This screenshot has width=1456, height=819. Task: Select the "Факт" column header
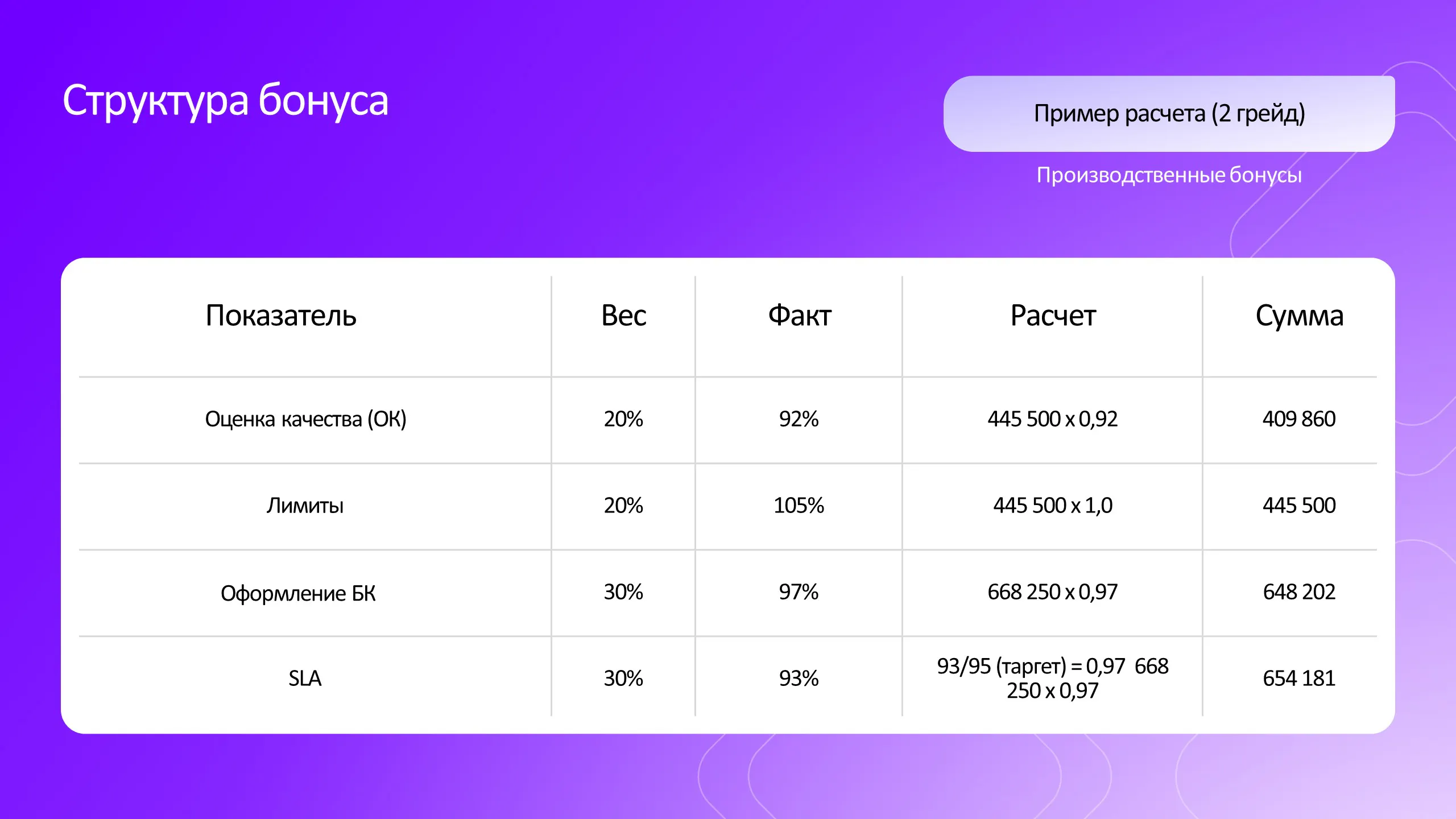pyautogui.click(x=799, y=316)
